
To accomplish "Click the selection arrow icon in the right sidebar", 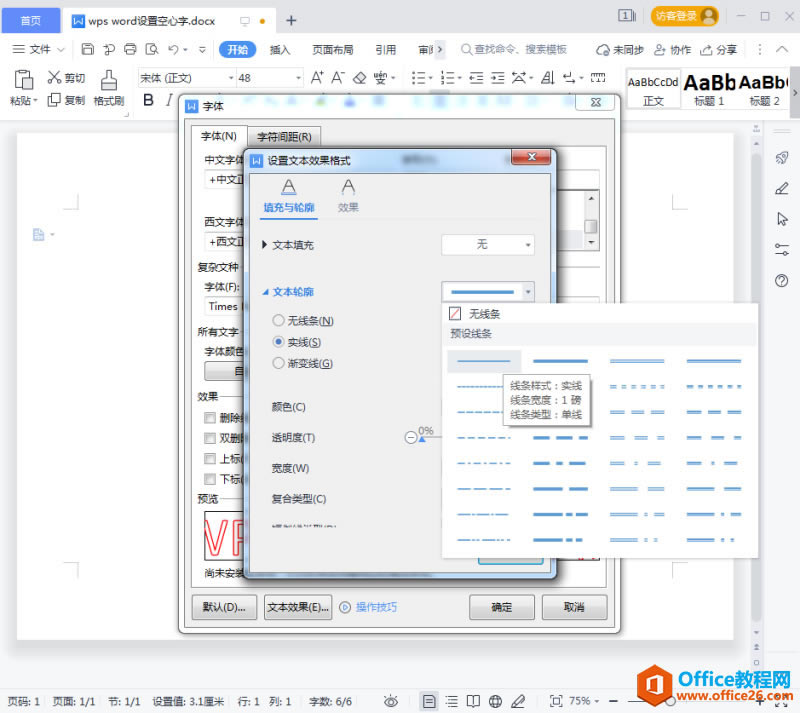I will coord(782,219).
